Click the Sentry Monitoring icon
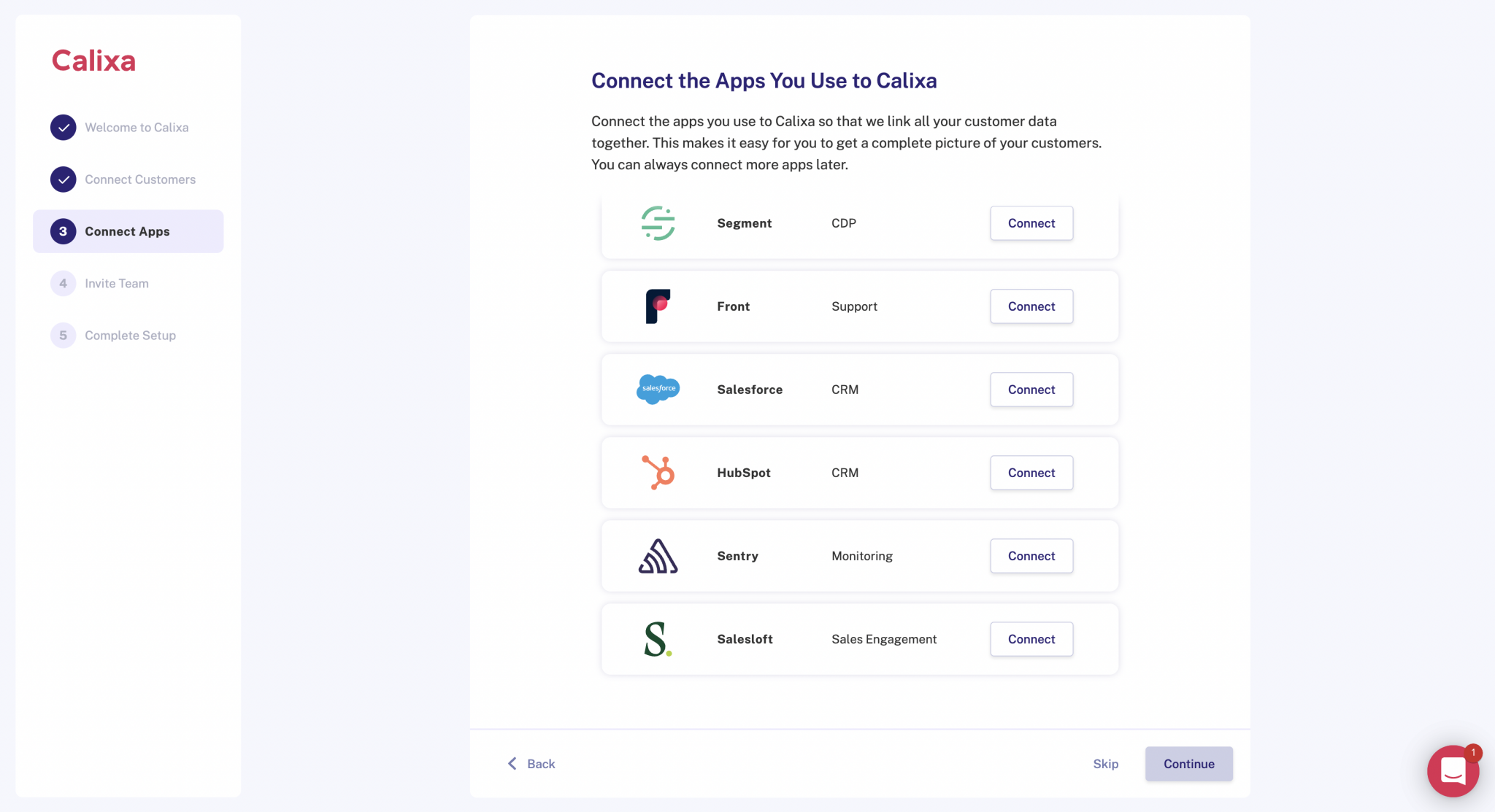Screen dimensions: 1495x812 coord(657,555)
